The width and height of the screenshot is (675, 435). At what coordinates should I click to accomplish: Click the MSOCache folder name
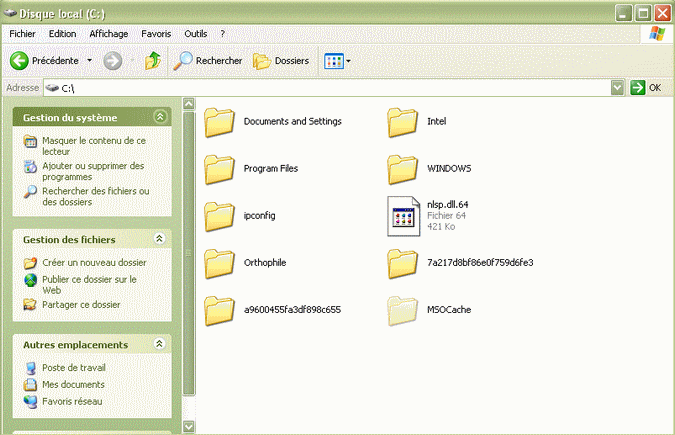click(x=449, y=310)
